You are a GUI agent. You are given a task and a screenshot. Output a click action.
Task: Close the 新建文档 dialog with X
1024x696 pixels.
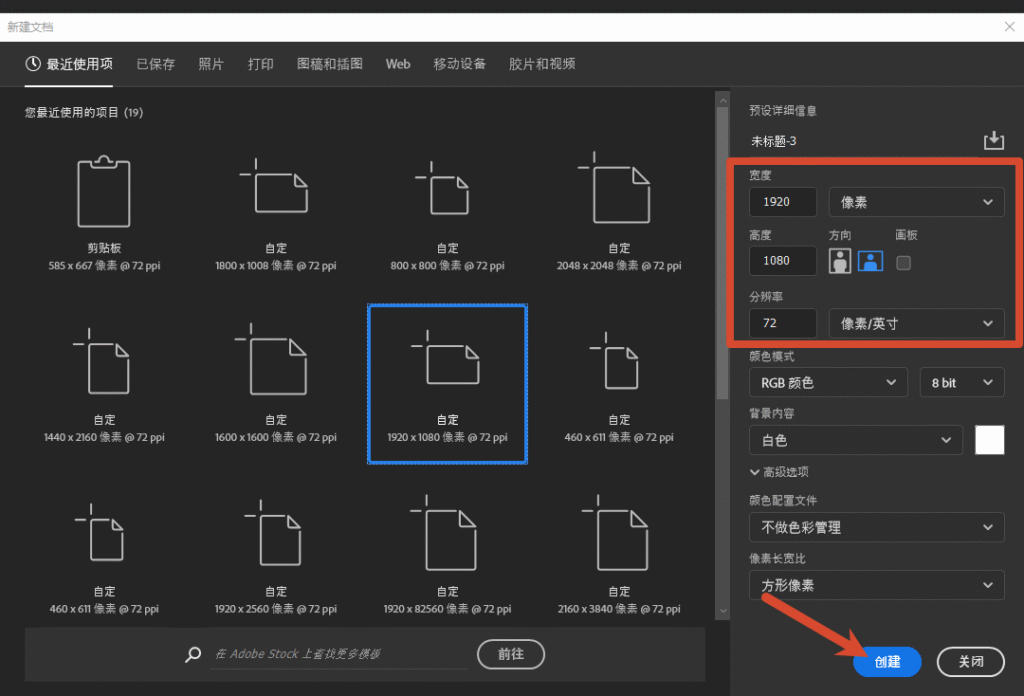[x=1009, y=27]
